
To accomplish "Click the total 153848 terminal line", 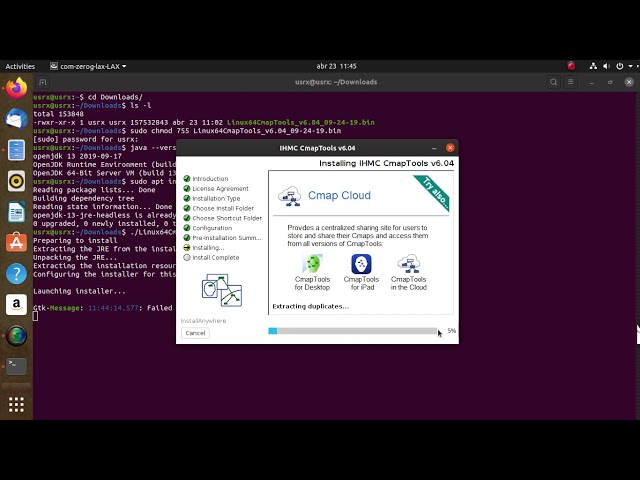I will [58, 114].
